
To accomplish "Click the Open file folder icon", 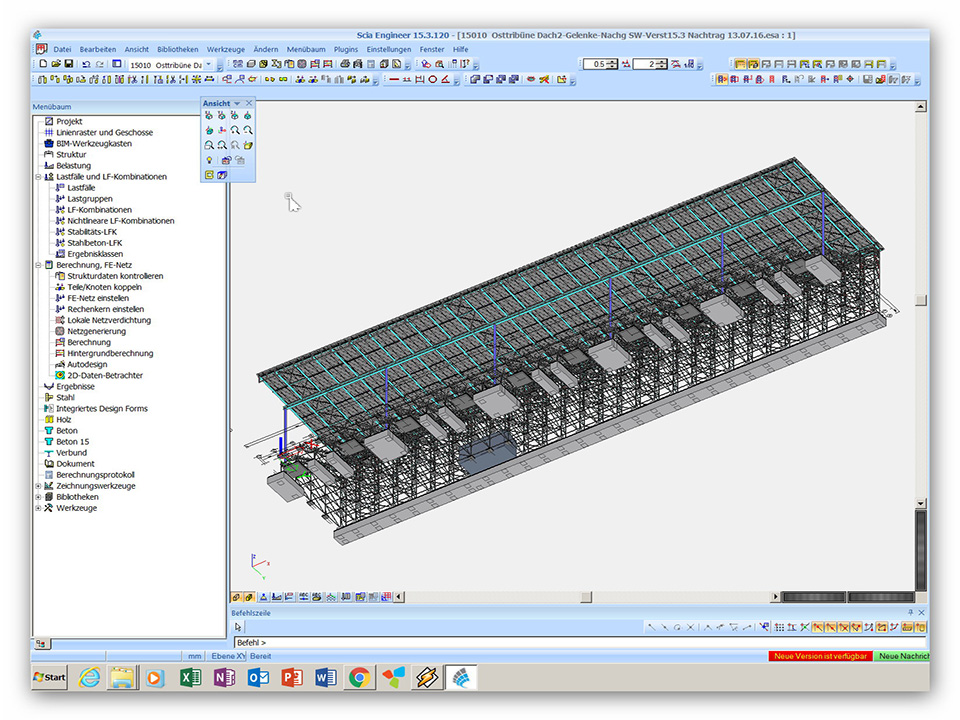I will coord(56,64).
